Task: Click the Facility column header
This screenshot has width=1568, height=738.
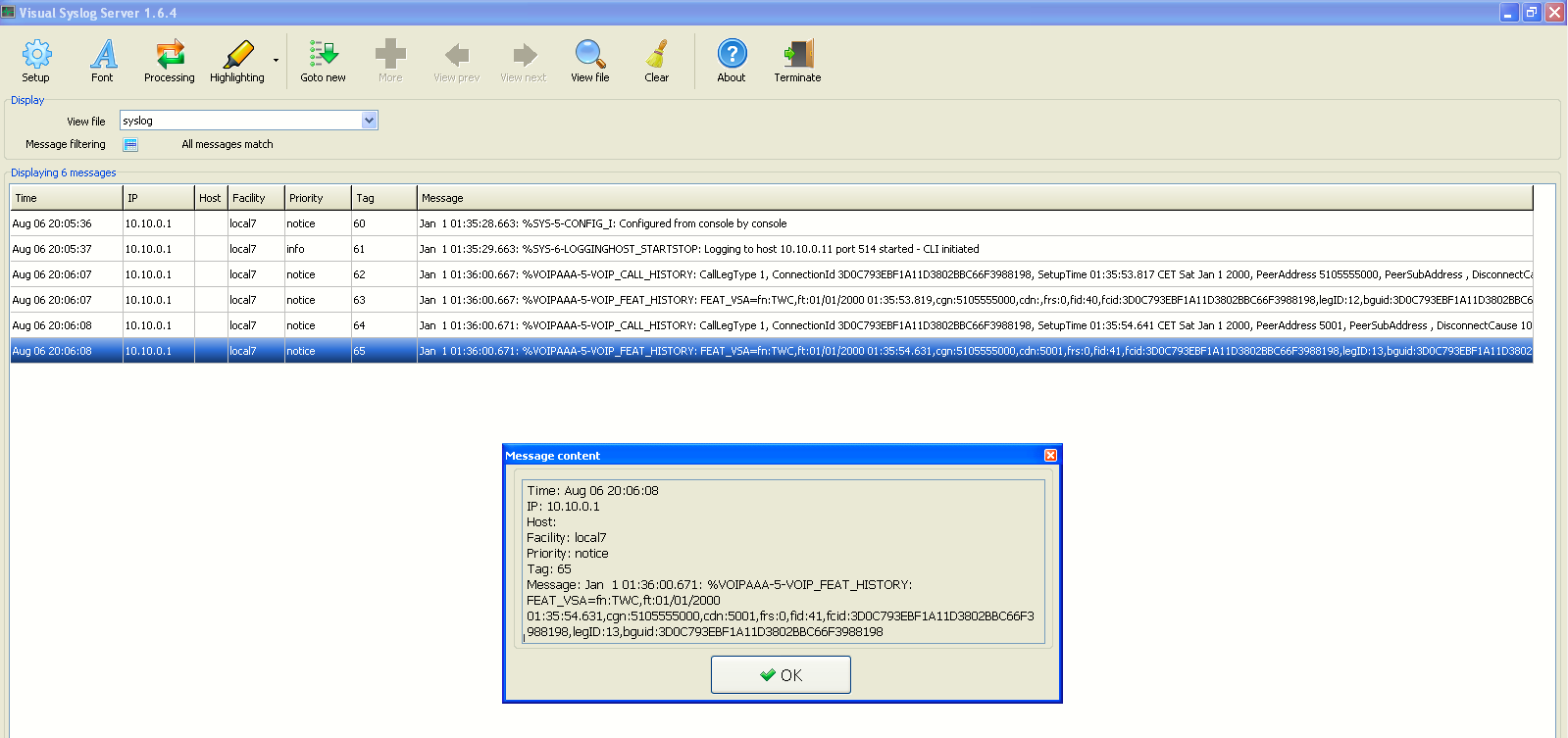Action: 256,198
